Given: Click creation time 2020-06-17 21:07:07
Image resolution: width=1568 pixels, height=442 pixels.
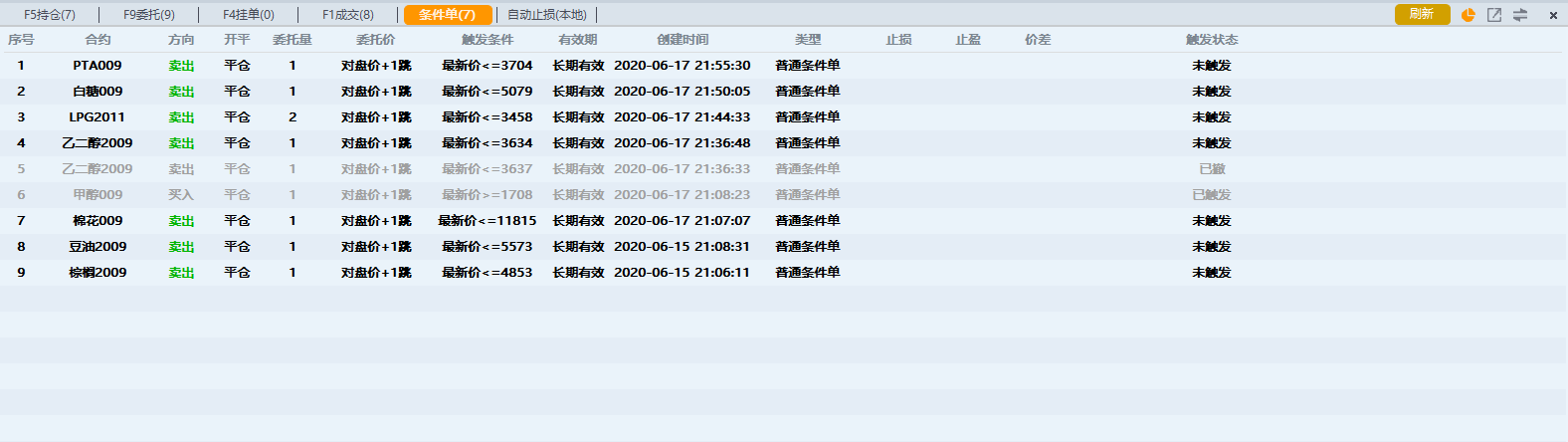Looking at the screenshot, I should [x=683, y=221].
